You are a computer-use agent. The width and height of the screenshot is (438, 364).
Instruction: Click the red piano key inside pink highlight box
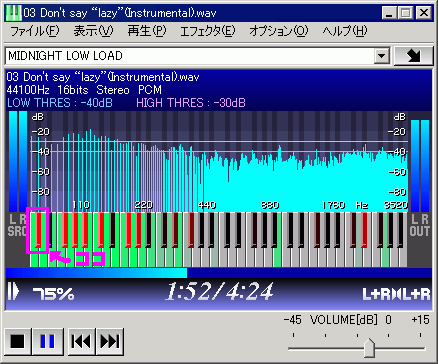click(38, 230)
